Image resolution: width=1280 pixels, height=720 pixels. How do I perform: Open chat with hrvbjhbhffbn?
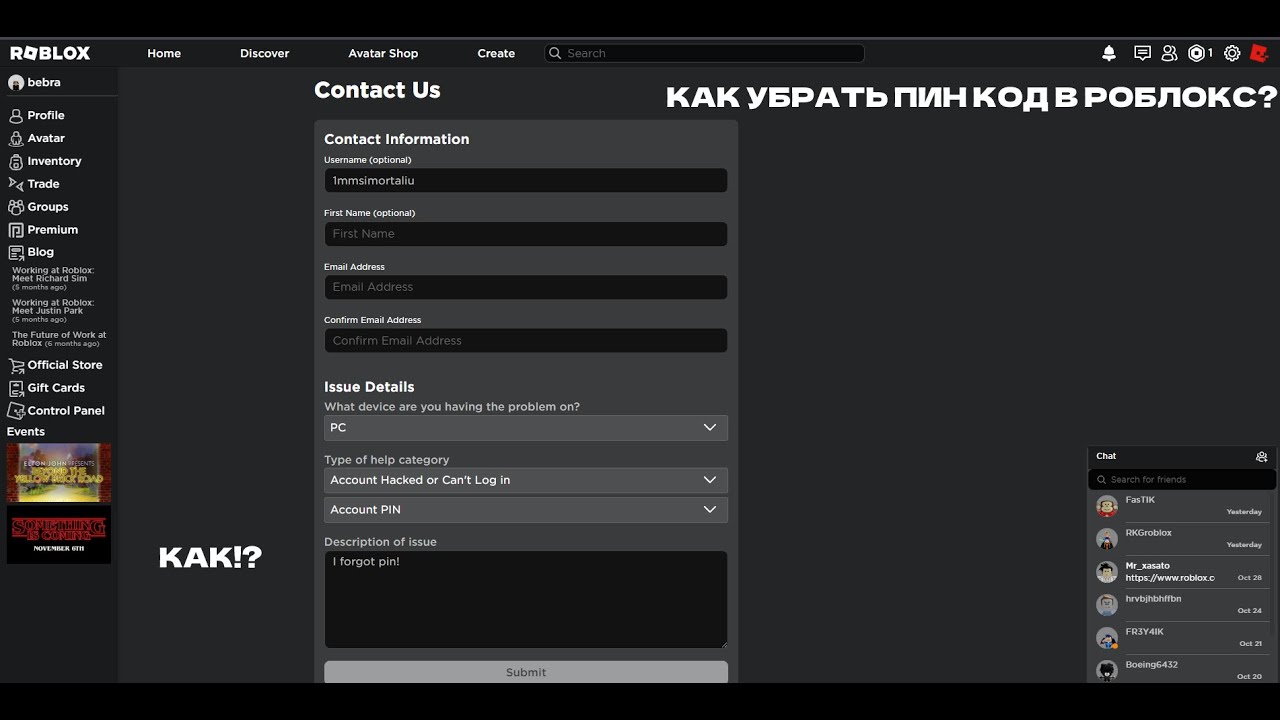tap(1182, 605)
